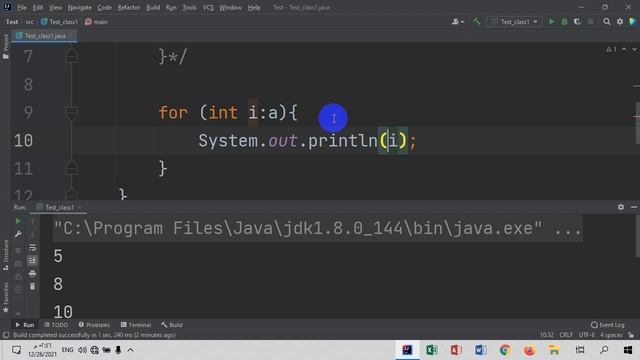
Task: Open the Event Log
Action: 608,325
